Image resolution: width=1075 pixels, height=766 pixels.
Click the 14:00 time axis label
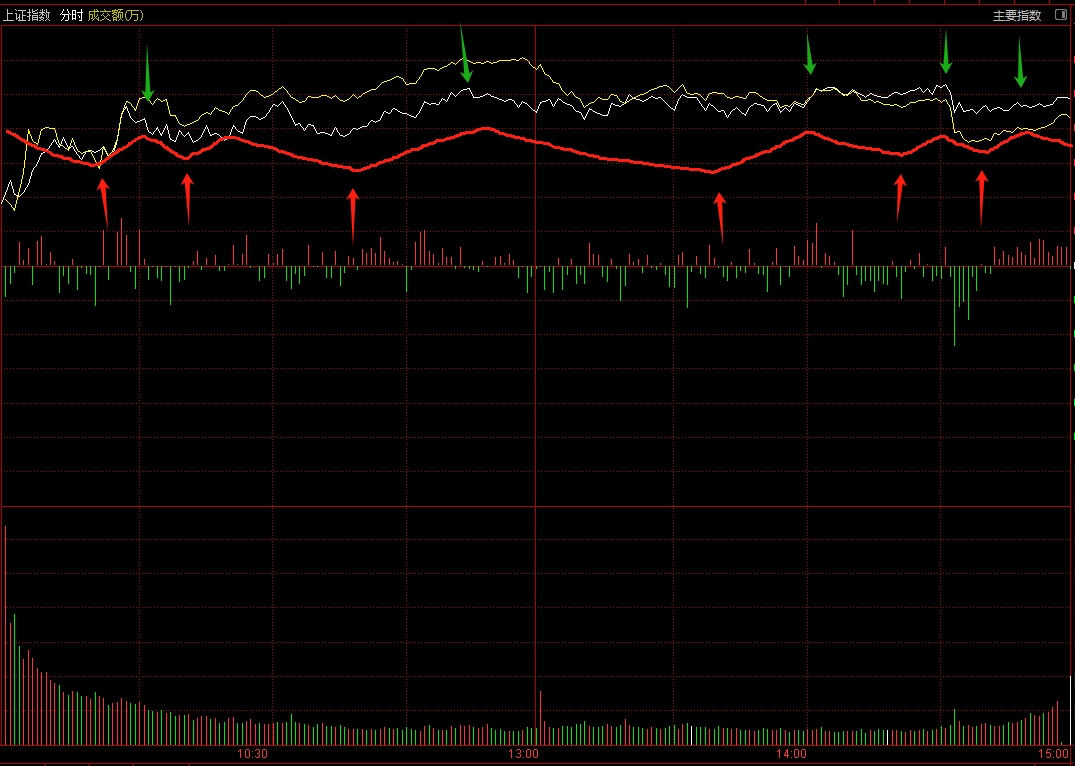point(792,754)
